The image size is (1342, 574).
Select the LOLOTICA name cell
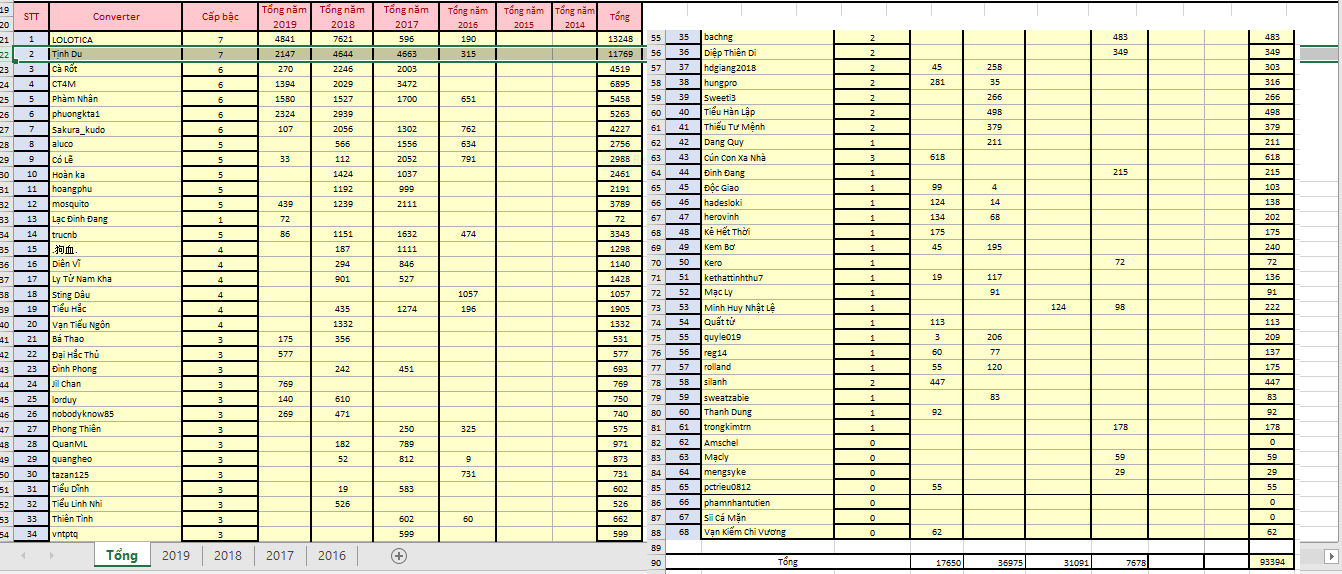[116, 39]
